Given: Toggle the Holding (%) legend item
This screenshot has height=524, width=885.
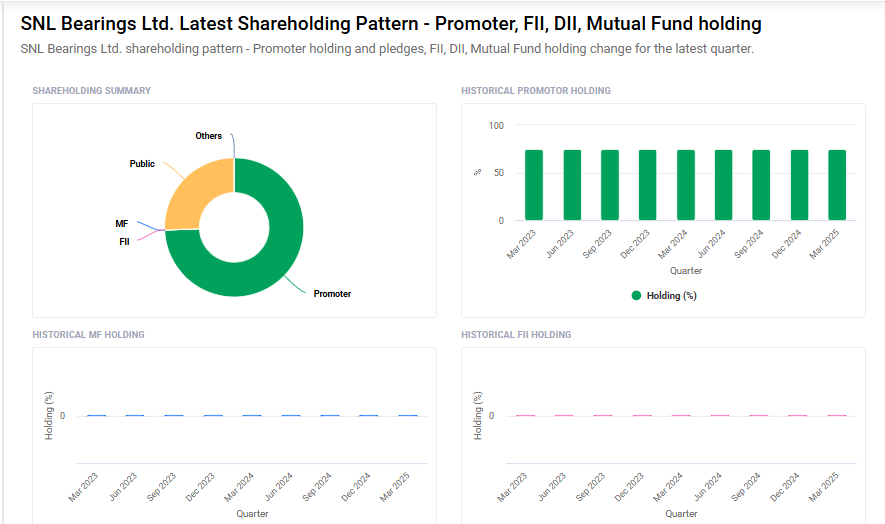Looking at the screenshot, I should click(x=664, y=295).
